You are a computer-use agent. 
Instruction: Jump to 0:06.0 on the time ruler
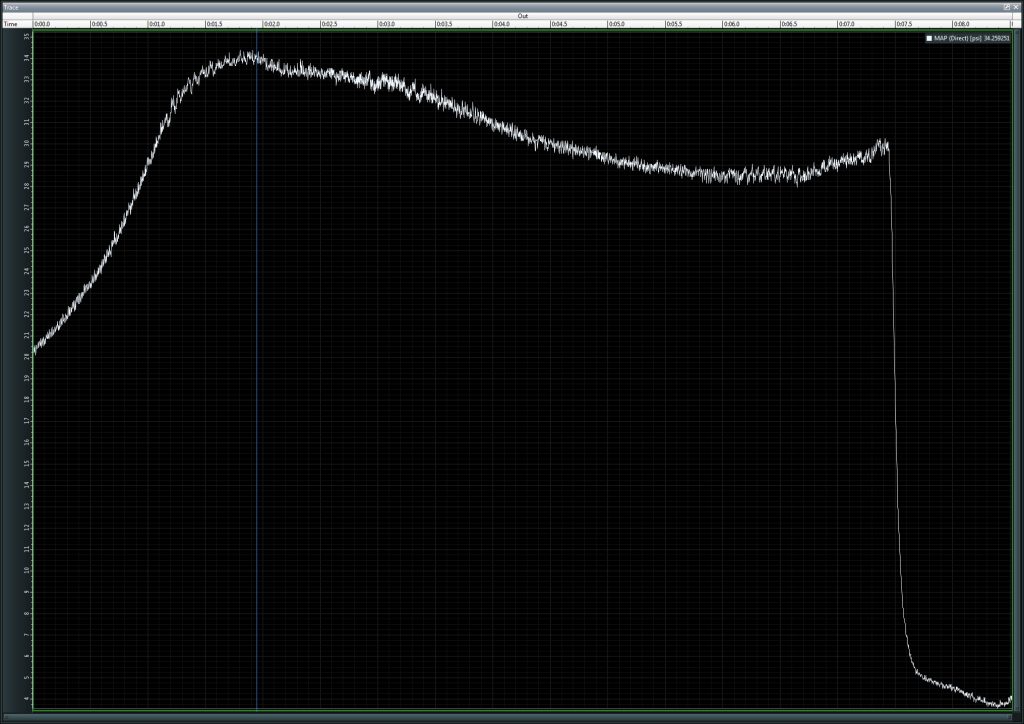[732, 24]
